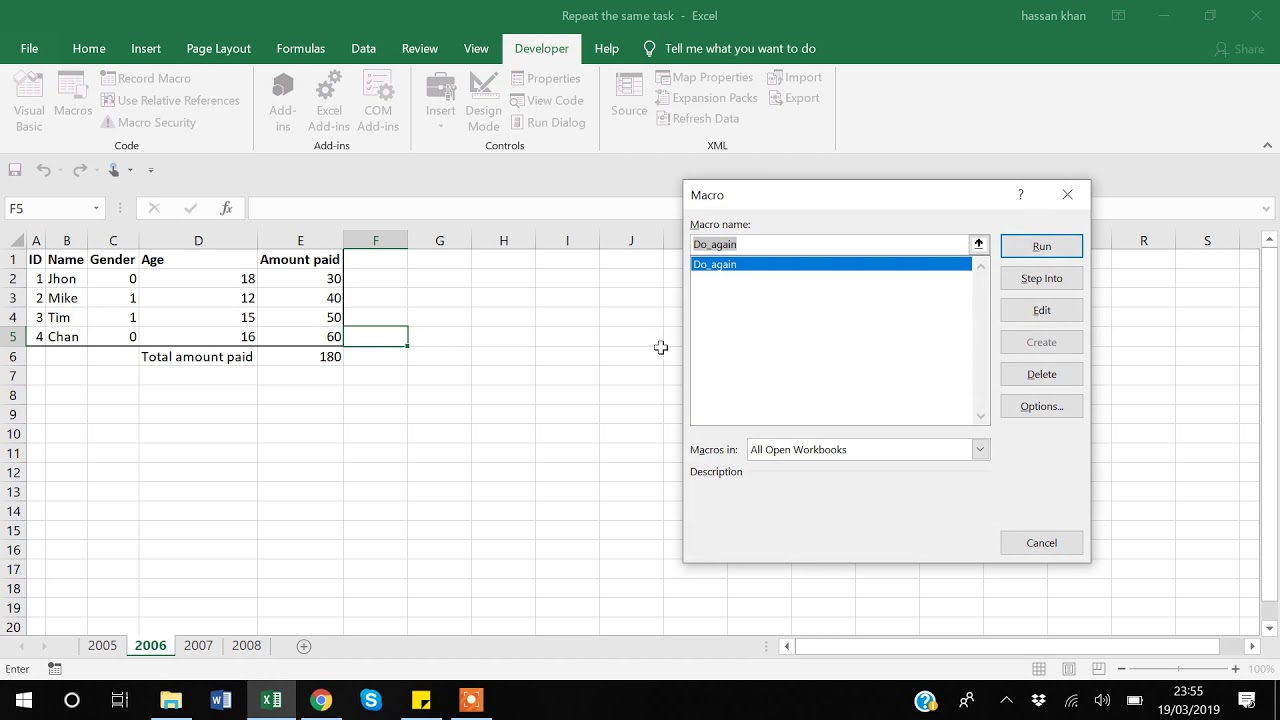Click Run Dialog
This screenshot has width=1280, height=720.
click(547, 122)
